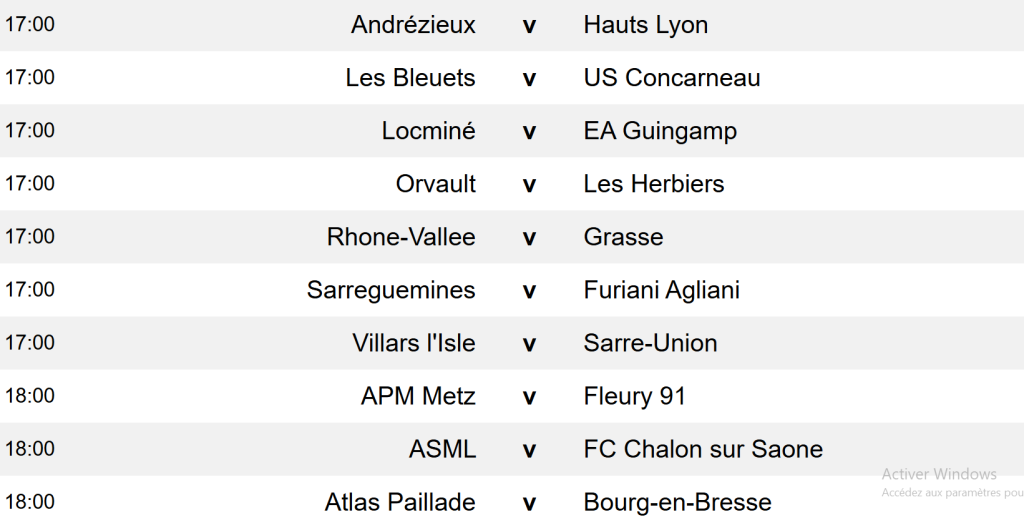Open Sarre-Union team link
Image resolution: width=1024 pixels, height=525 pixels.
(x=650, y=343)
